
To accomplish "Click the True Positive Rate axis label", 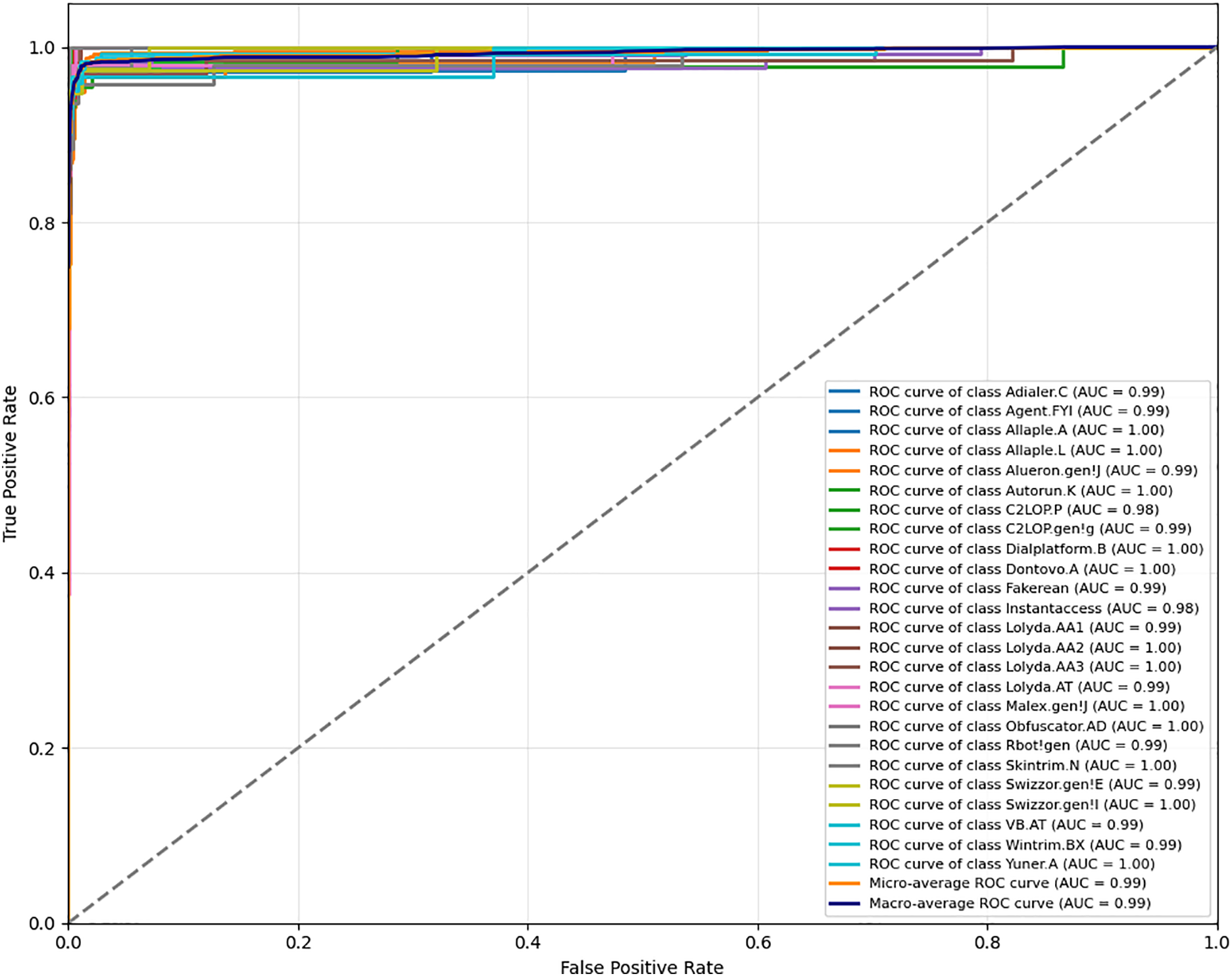I will [x=10, y=464].
